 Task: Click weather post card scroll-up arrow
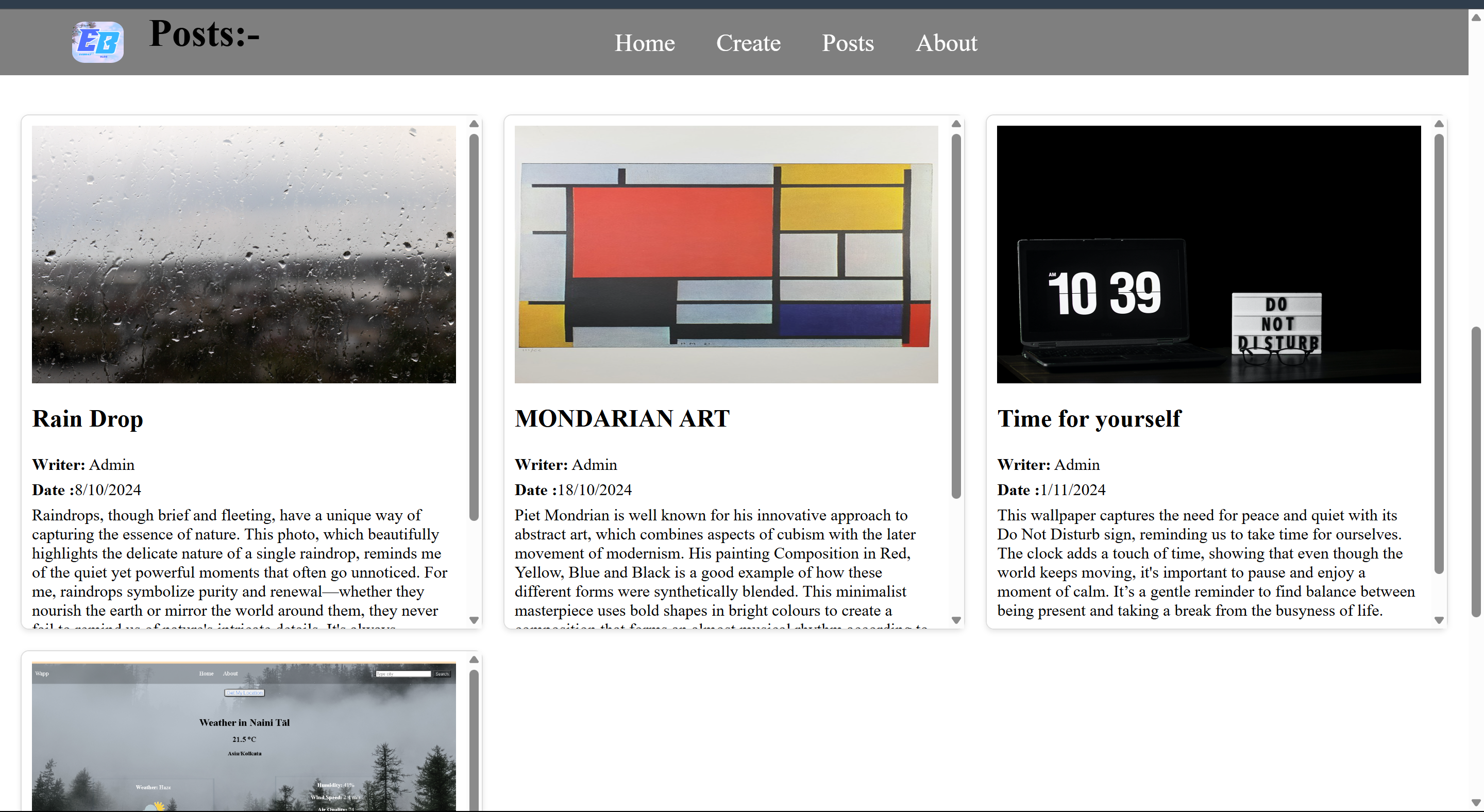[474, 660]
